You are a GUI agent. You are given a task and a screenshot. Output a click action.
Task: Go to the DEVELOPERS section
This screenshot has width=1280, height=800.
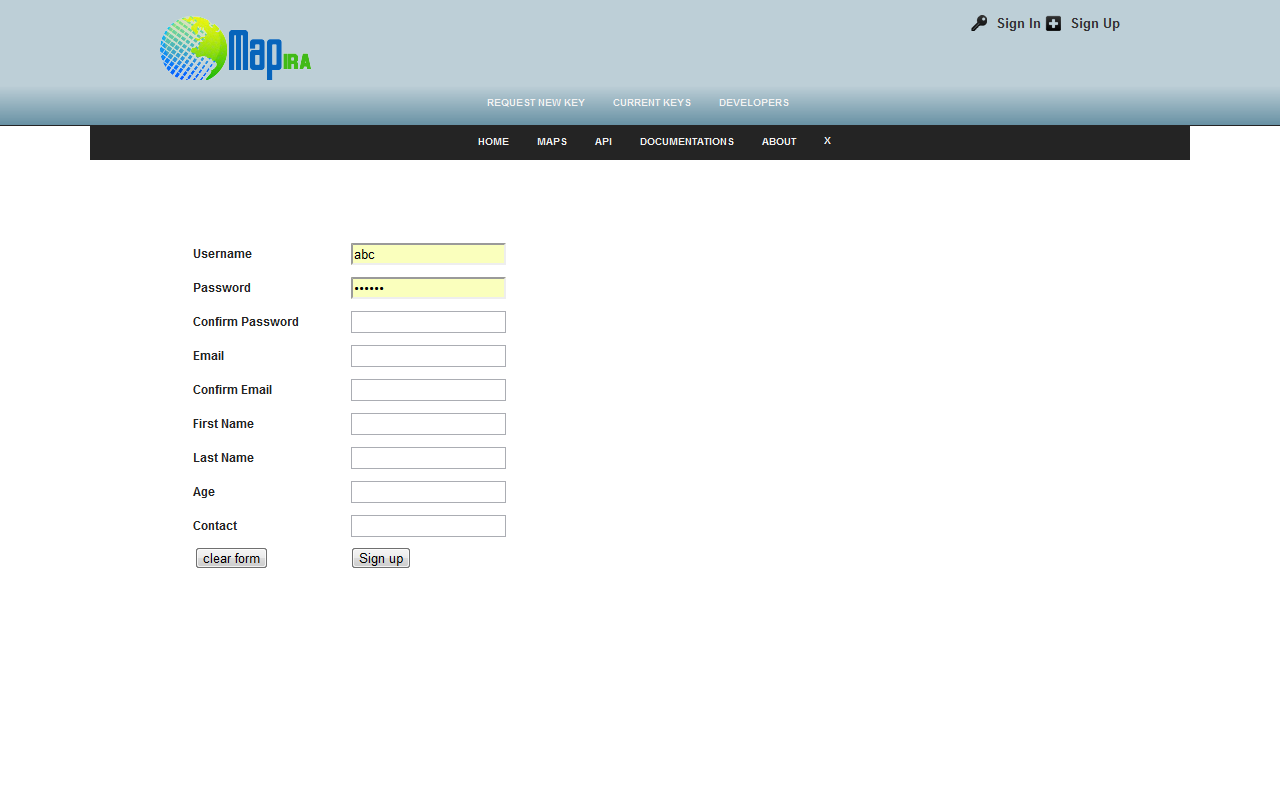(x=753, y=102)
